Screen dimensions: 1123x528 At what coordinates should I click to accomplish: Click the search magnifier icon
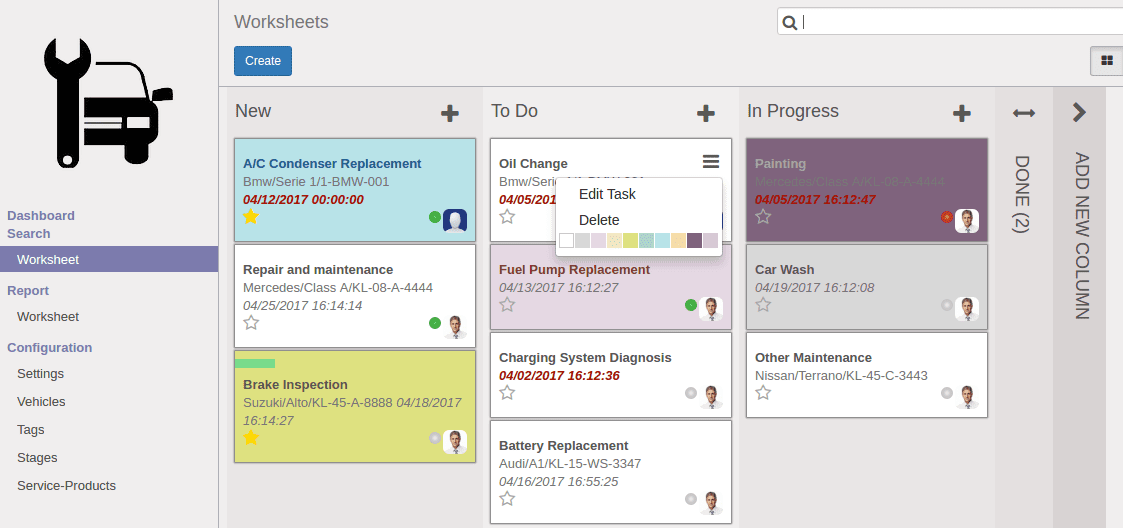click(x=790, y=22)
